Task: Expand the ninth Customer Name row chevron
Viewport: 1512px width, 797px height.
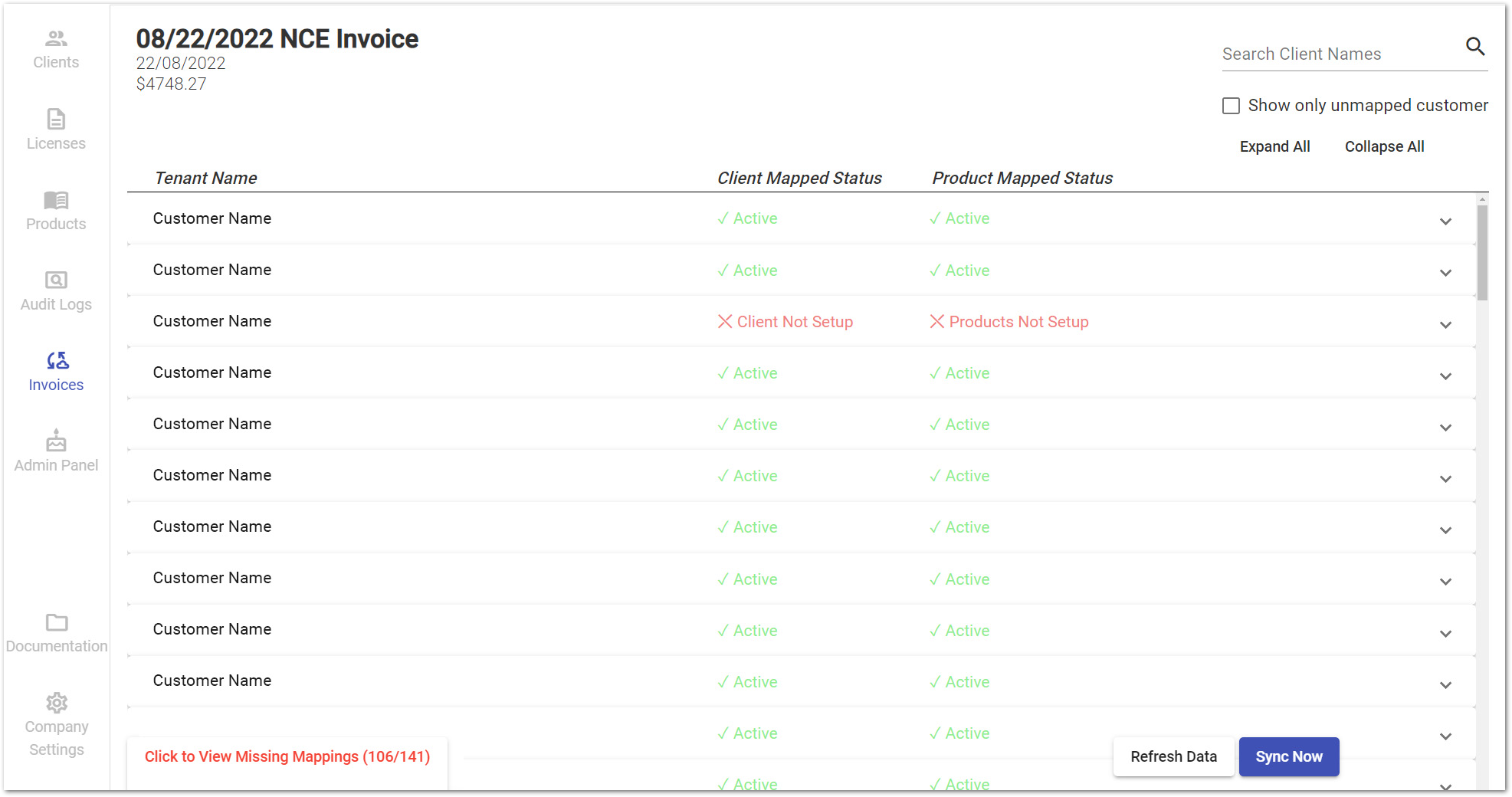Action: (1445, 634)
